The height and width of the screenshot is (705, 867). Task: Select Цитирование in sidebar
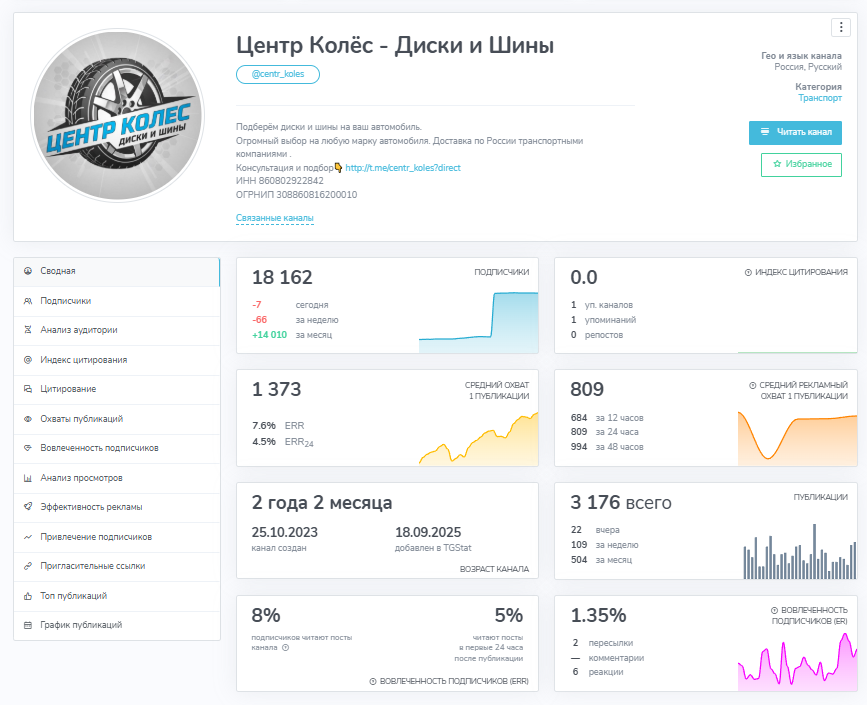116,390
